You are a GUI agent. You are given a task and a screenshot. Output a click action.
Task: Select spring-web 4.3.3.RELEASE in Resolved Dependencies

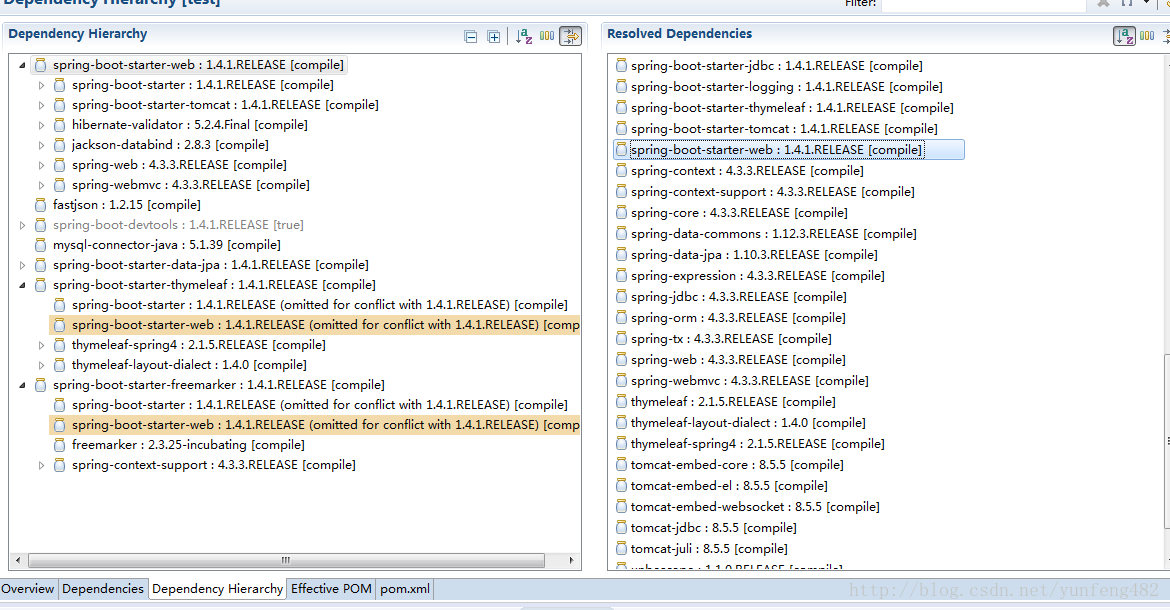pos(738,359)
